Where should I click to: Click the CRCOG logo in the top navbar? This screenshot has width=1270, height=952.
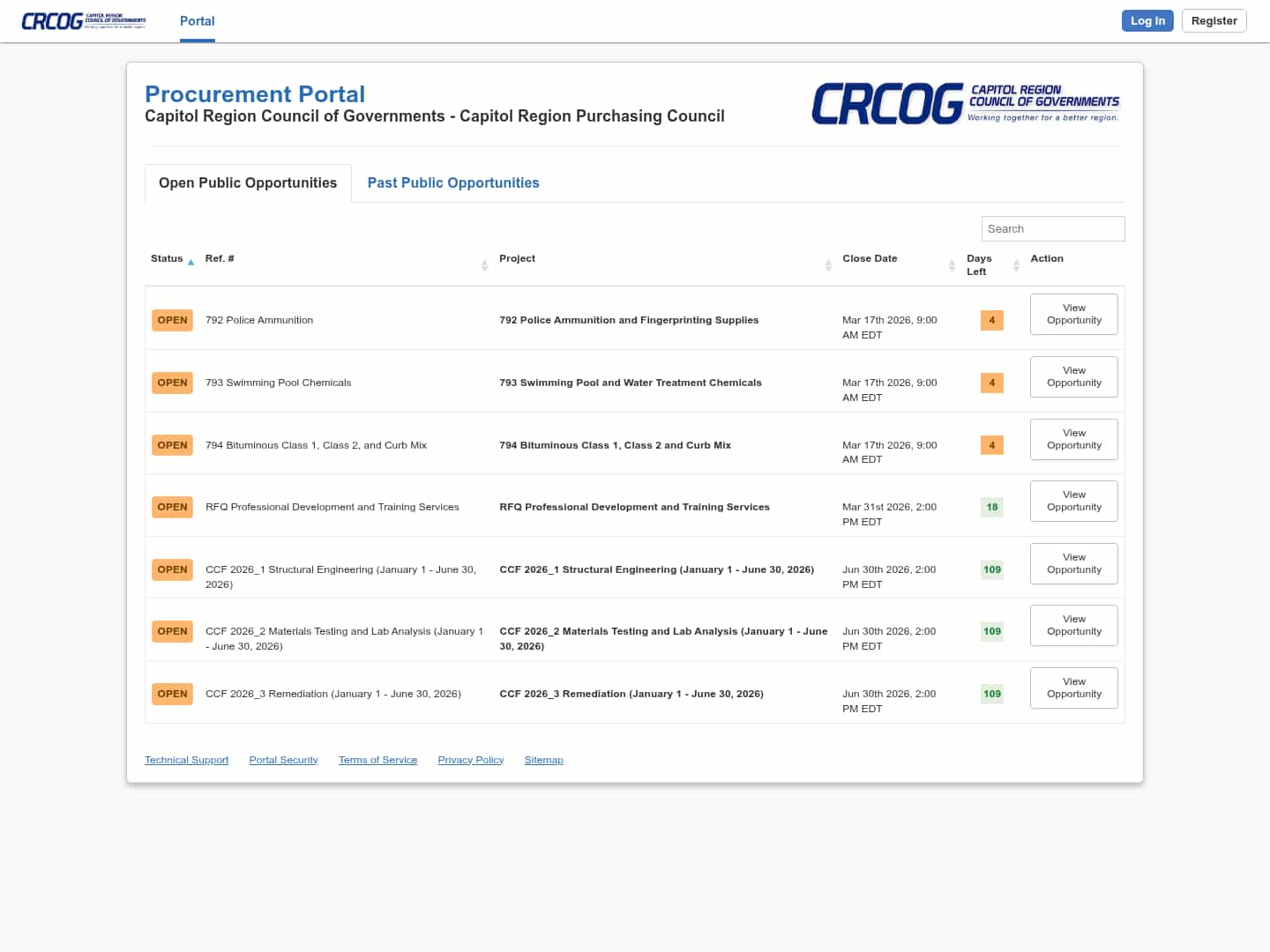click(84, 21)
